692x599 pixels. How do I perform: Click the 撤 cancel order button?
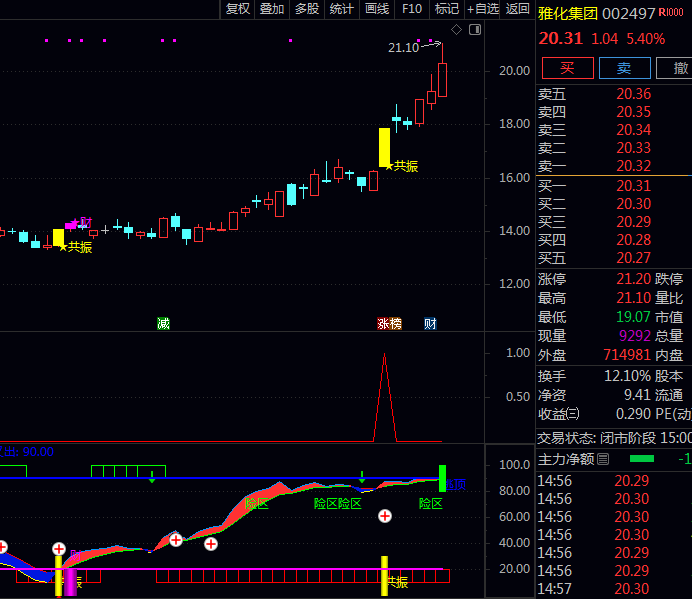[675, 68]
